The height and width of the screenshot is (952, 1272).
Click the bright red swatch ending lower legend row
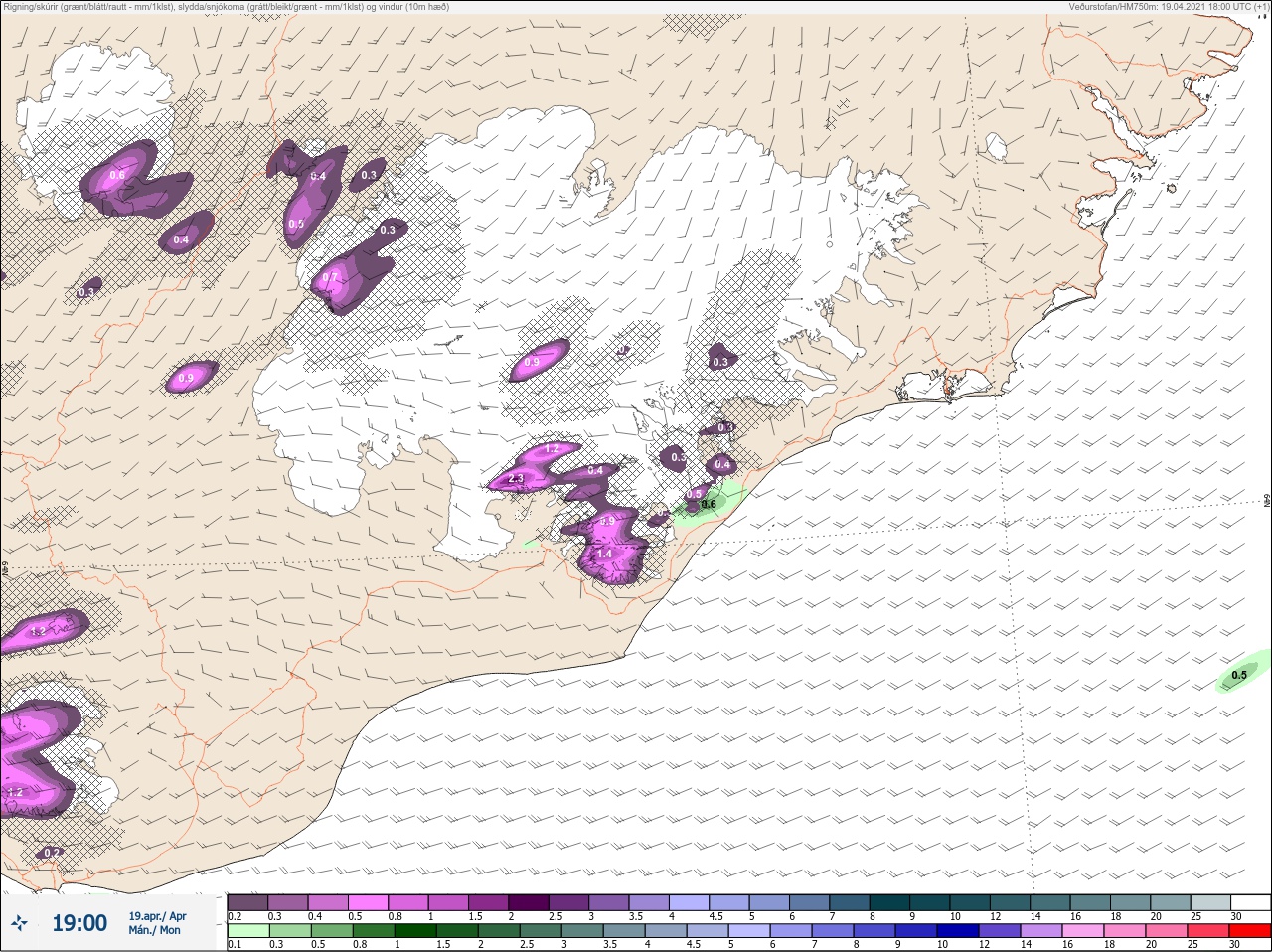pos(1249,931)
